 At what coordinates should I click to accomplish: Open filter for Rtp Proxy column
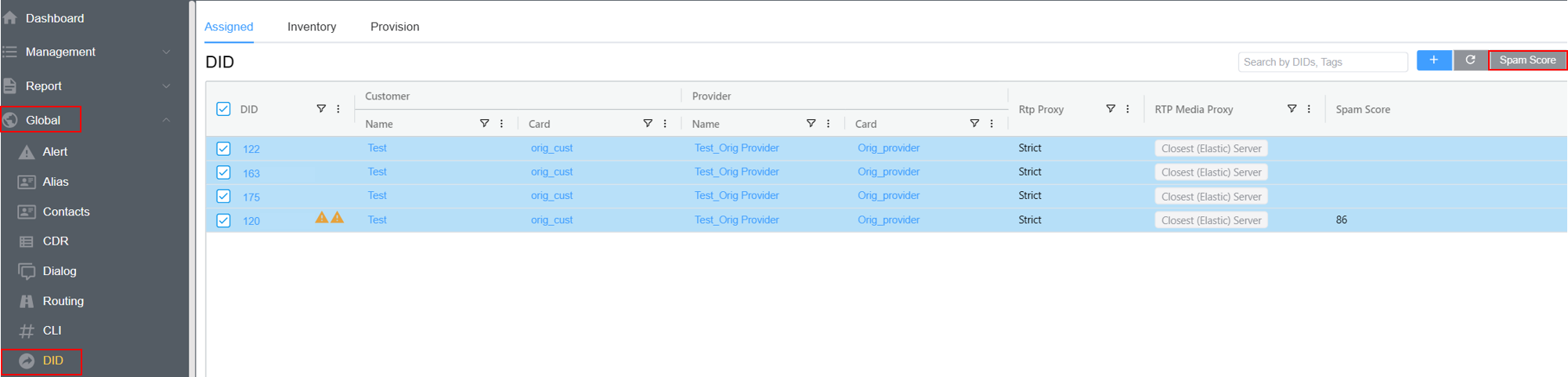pos(1111,109)
